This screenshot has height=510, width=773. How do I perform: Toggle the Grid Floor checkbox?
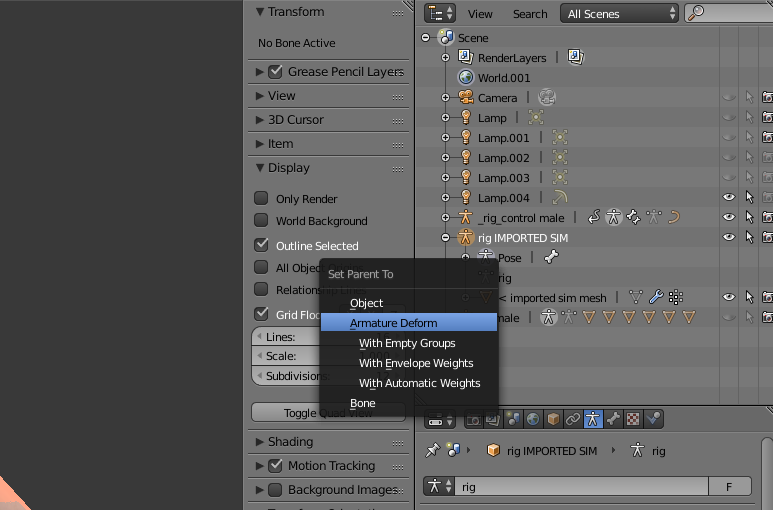(x=261, y=314)
